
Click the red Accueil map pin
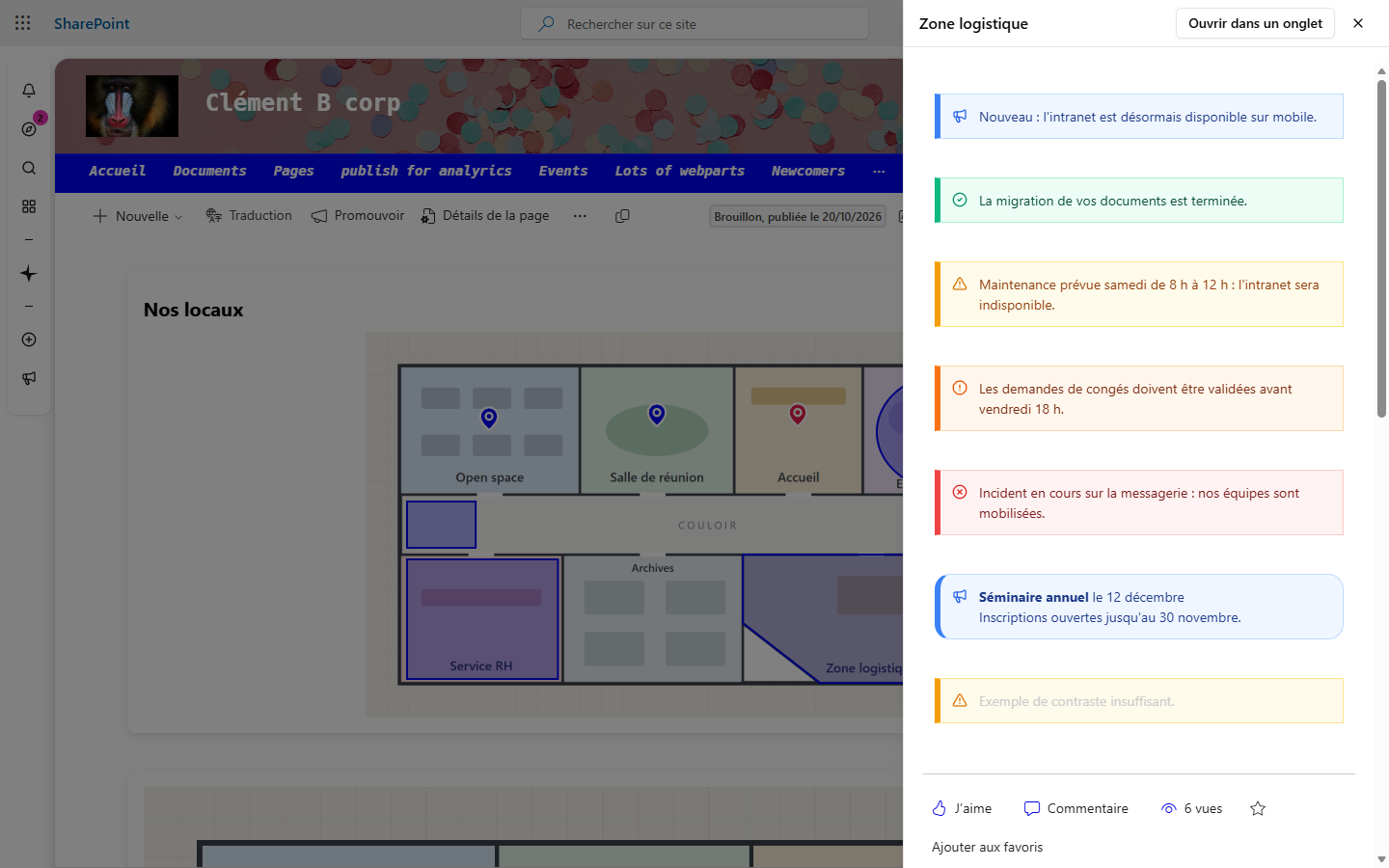coord(798,414)
